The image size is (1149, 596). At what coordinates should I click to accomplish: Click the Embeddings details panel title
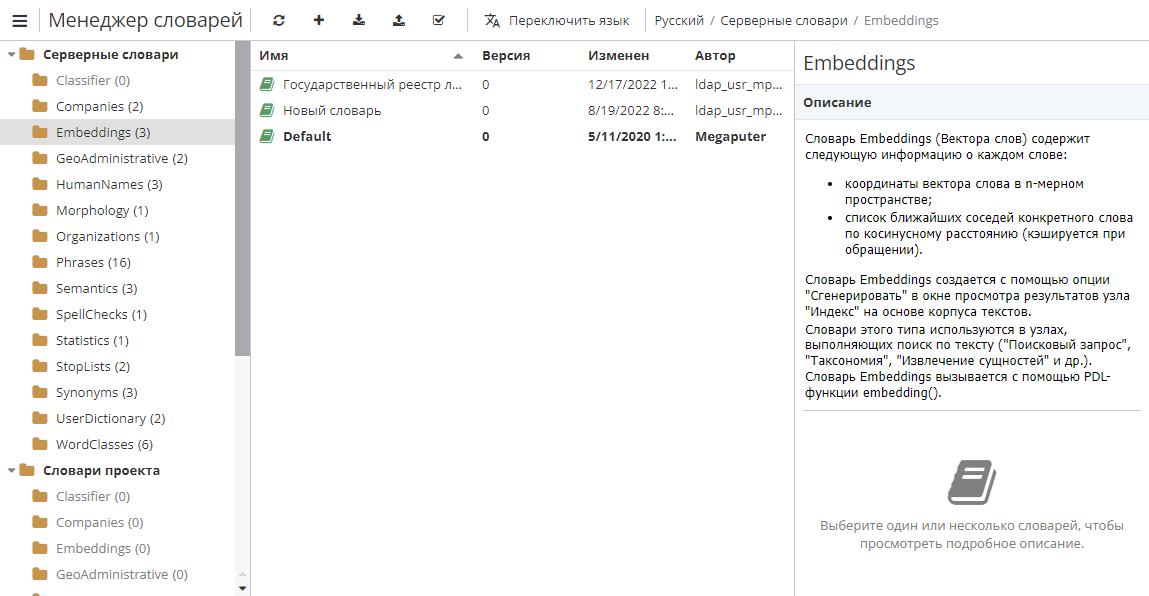pos(859,63)
